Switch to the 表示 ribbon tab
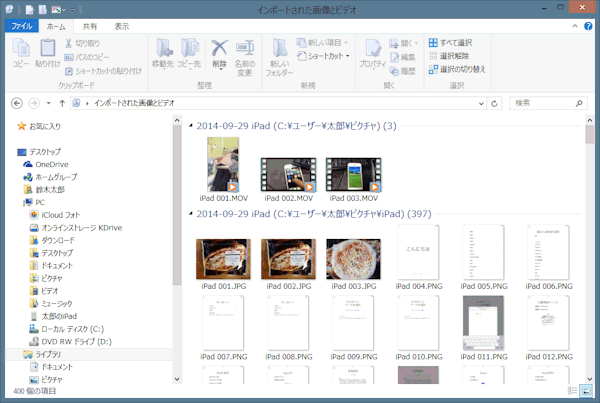The height and width of the screenshot is (403, 600). click(x=121, y=25)
